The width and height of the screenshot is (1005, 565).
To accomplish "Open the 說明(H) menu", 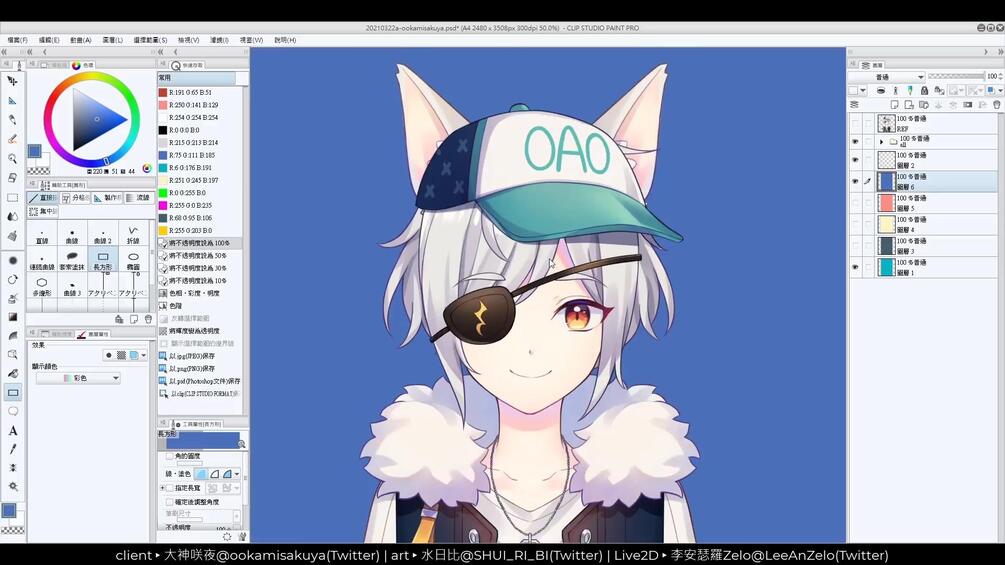I will pos(285,40).
